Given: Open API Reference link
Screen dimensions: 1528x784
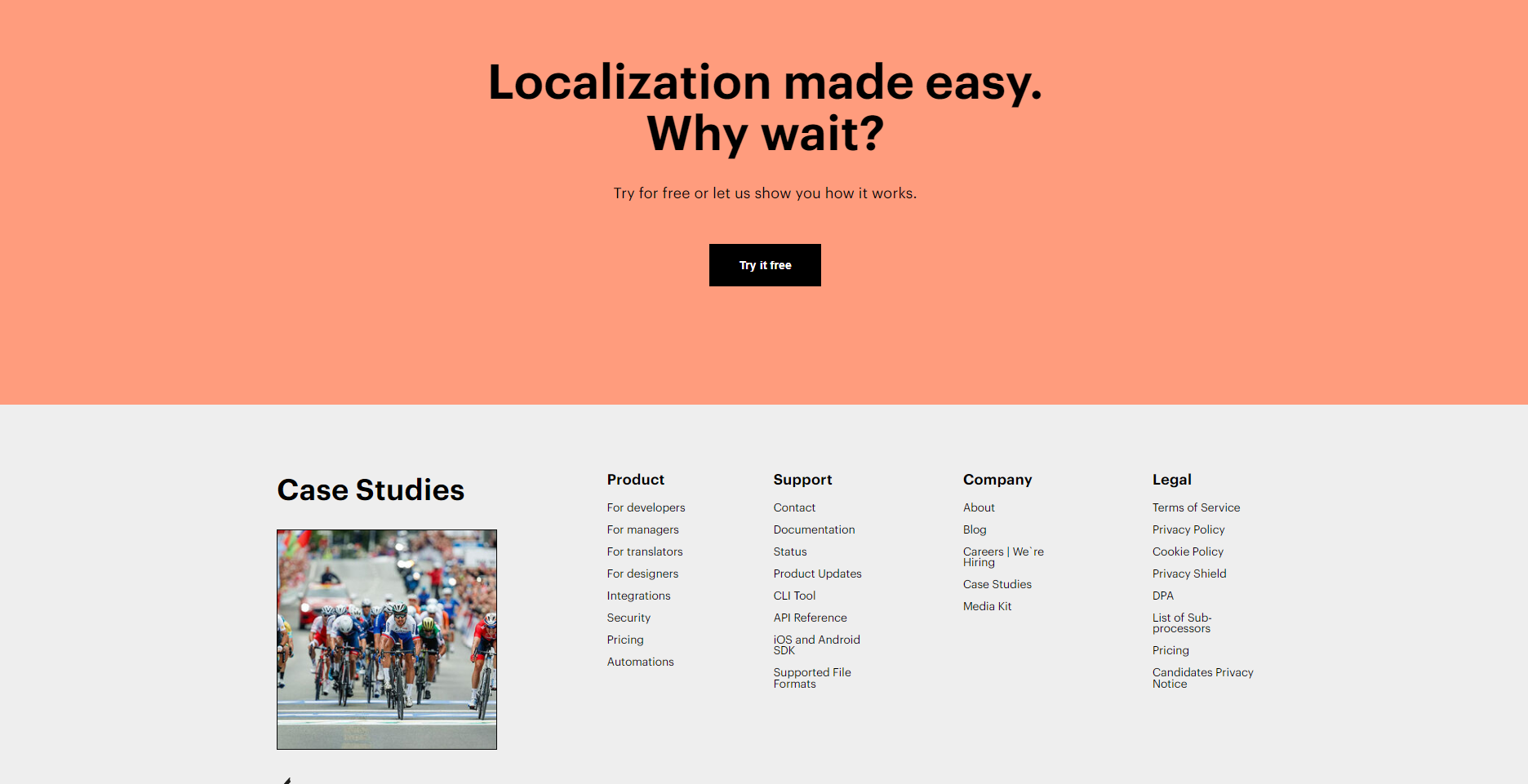Looking at the screenshot, I should pos(810,618).
